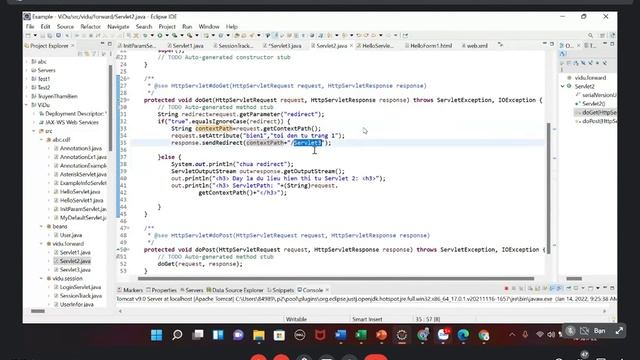Switch to the HelloForm1.html editor tab
The width and height of the screenshot is (640, 360).
pyautogui.click(x=428, y=46)
